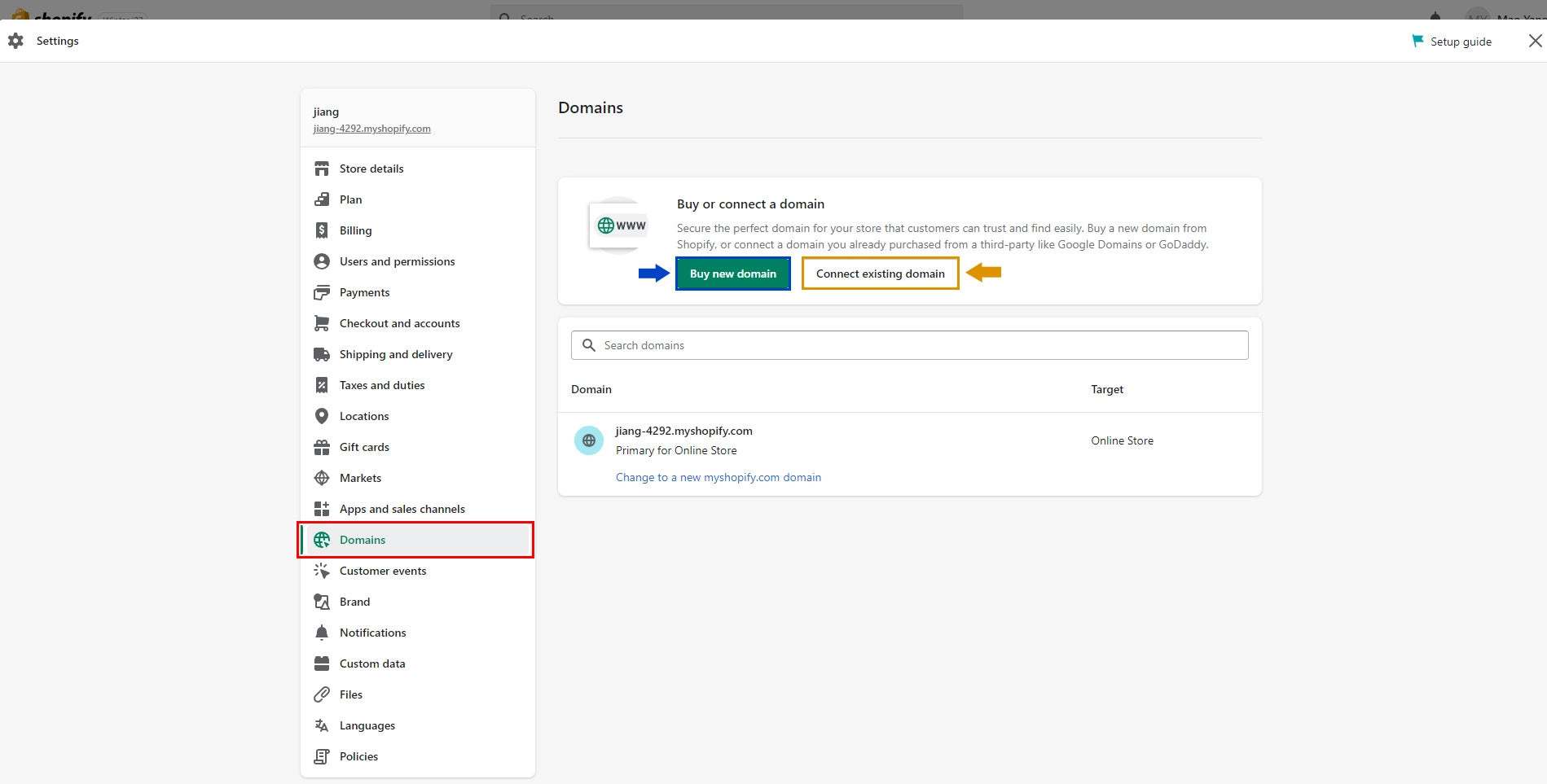
Task: Click the globe icon beside jiang-4292.myshopify.com
Action: click(589, 440)
